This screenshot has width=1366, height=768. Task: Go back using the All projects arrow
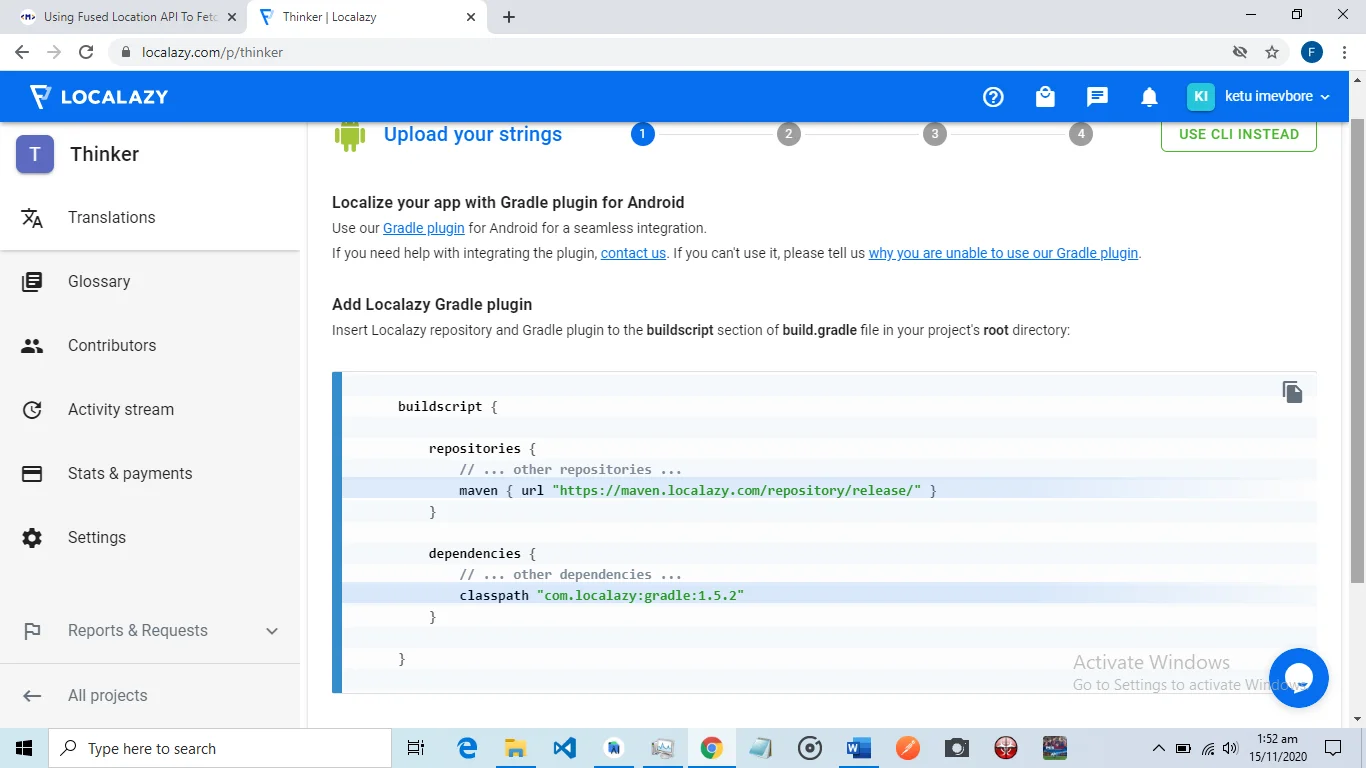tap(32, 696)
